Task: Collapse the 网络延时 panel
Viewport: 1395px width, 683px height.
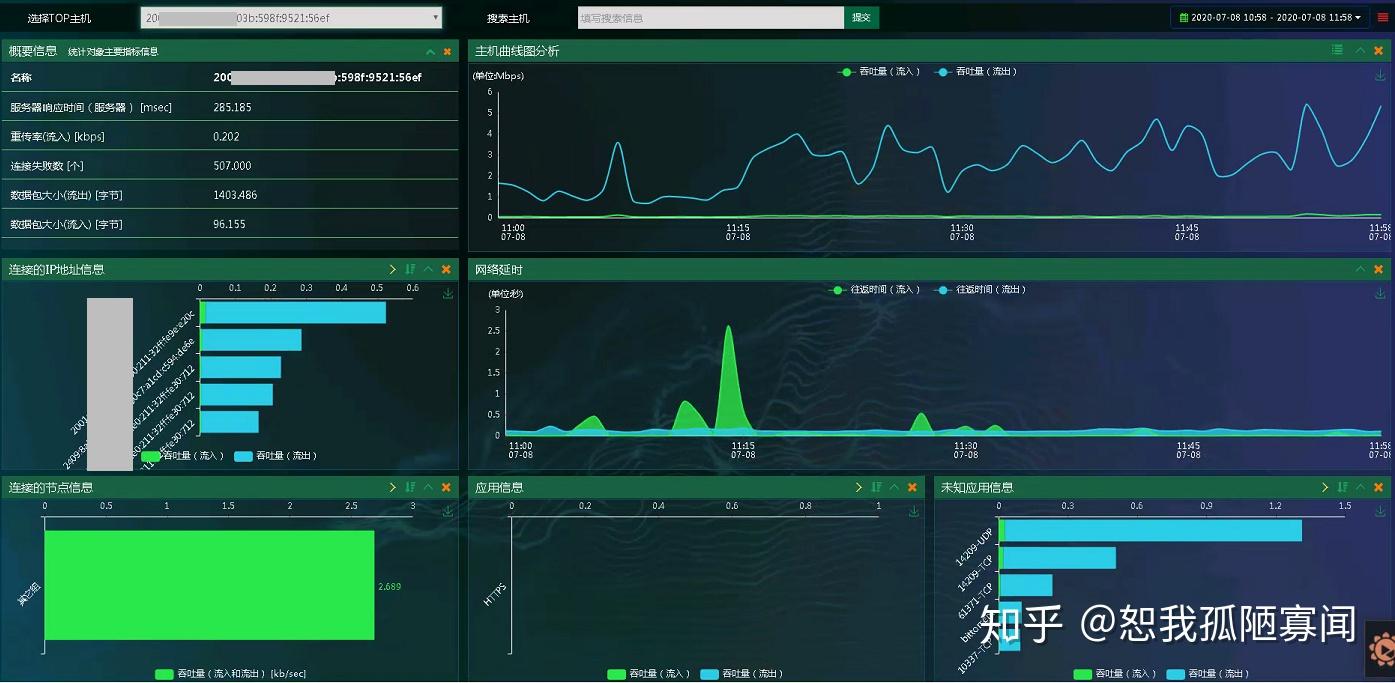Action: coord(1360,269)
